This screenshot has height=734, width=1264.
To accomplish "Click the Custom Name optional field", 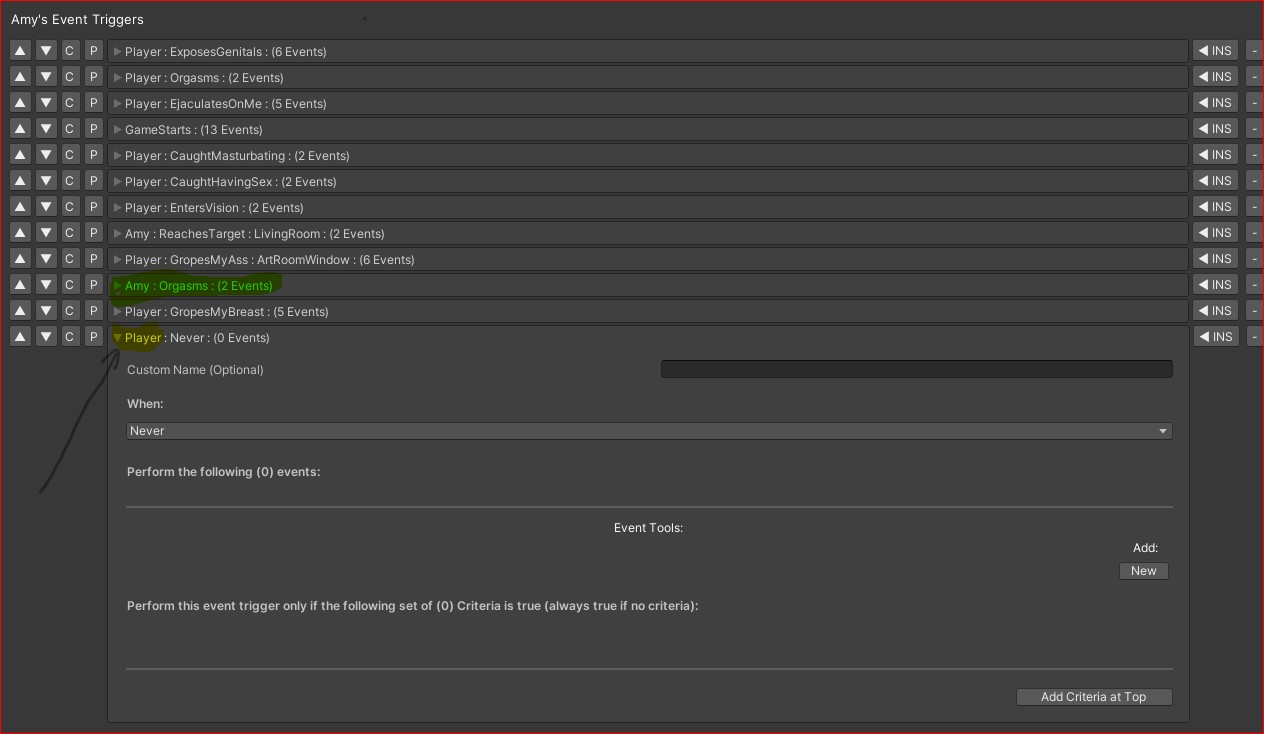I will coord(916,368).
